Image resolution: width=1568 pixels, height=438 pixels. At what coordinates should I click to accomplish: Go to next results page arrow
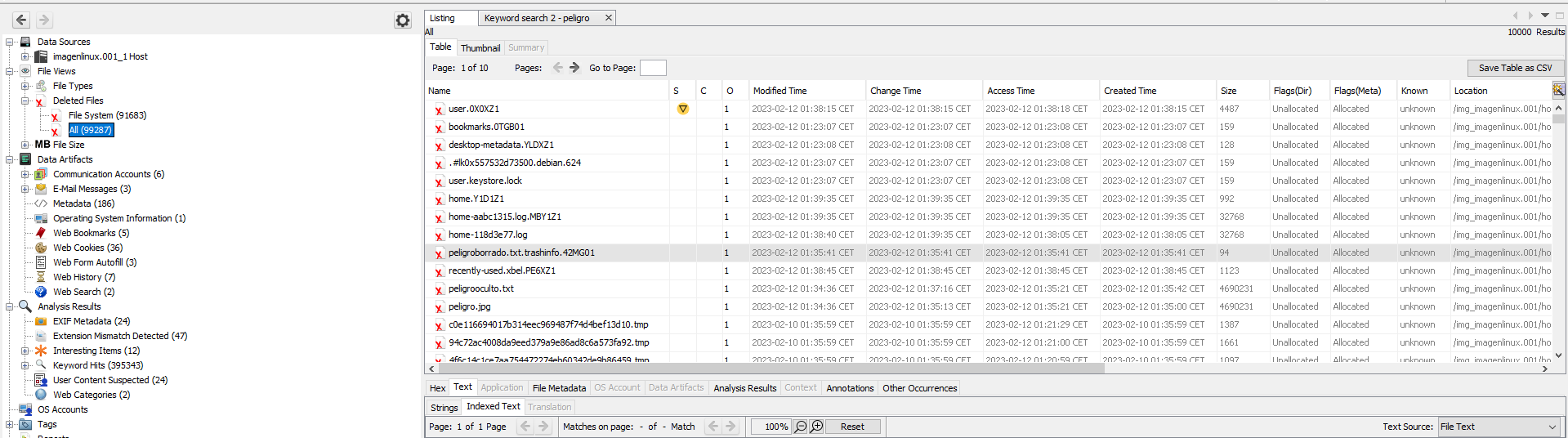click(574, 68)
